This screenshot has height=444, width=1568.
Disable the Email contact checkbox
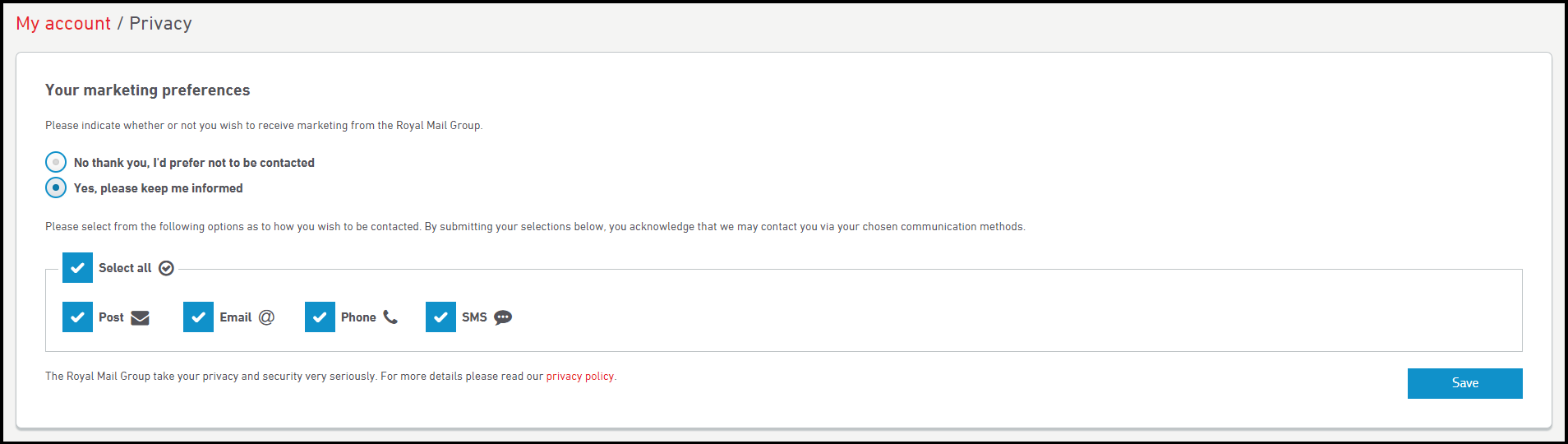pos(198,317)
